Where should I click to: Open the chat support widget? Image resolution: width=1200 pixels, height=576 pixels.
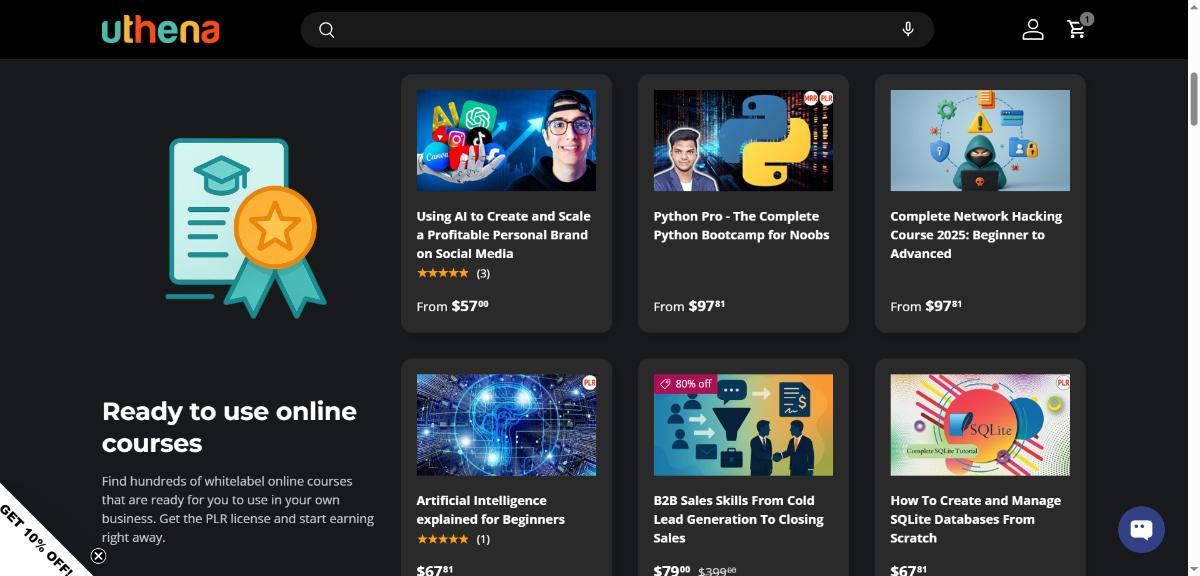[1141, 529]
